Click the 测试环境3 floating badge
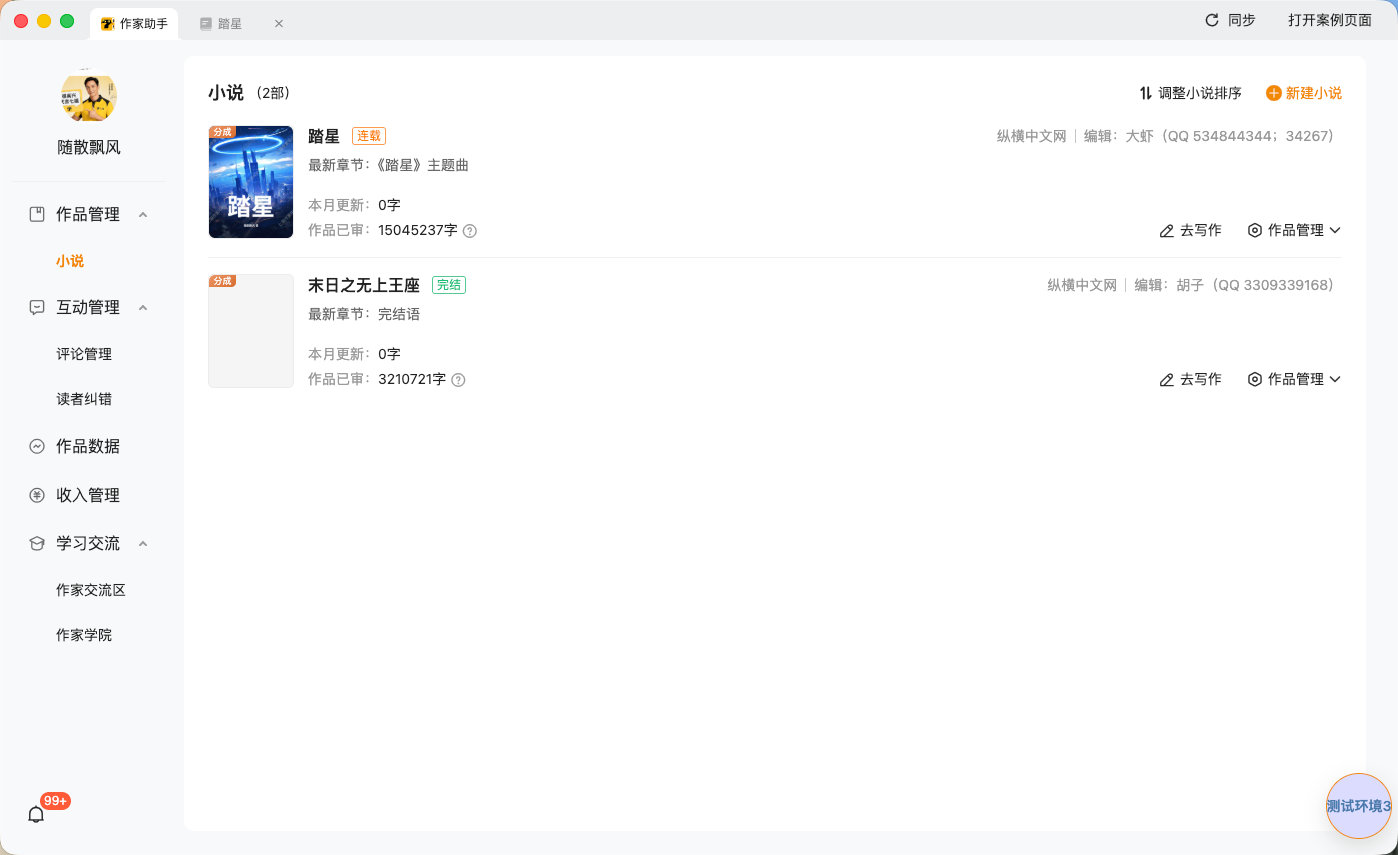1398x855 pixels. tap(1359, 806)
